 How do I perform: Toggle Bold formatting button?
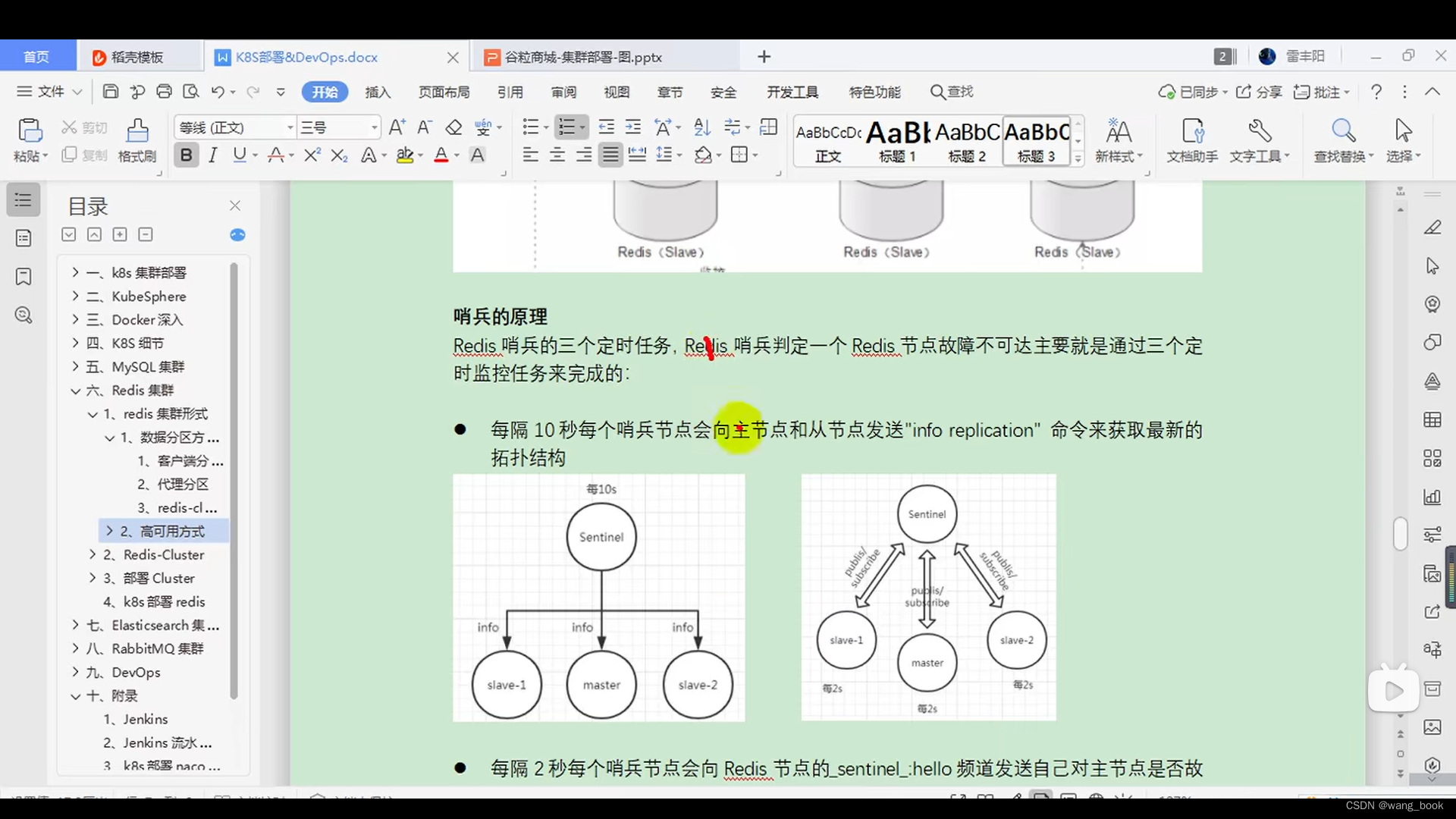186,155
